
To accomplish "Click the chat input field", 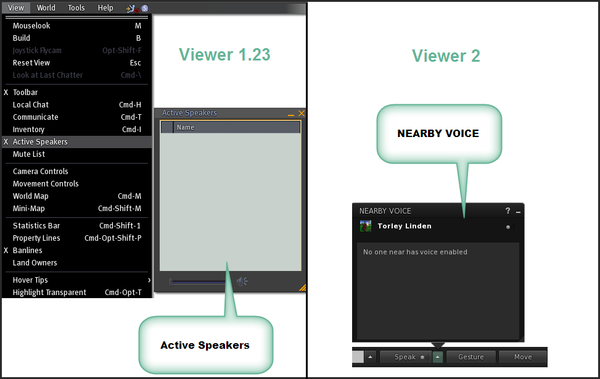I will 358,357.
